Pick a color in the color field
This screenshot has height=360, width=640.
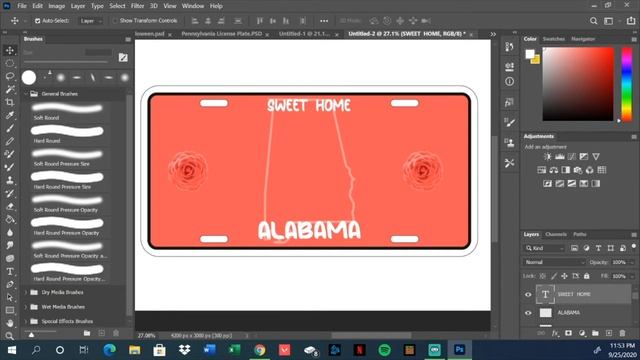[578, 84]
